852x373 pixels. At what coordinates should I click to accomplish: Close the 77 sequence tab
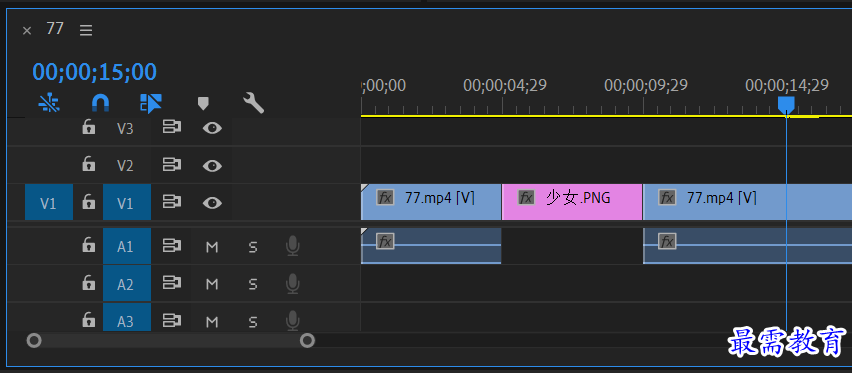click(x=27, y=30)
